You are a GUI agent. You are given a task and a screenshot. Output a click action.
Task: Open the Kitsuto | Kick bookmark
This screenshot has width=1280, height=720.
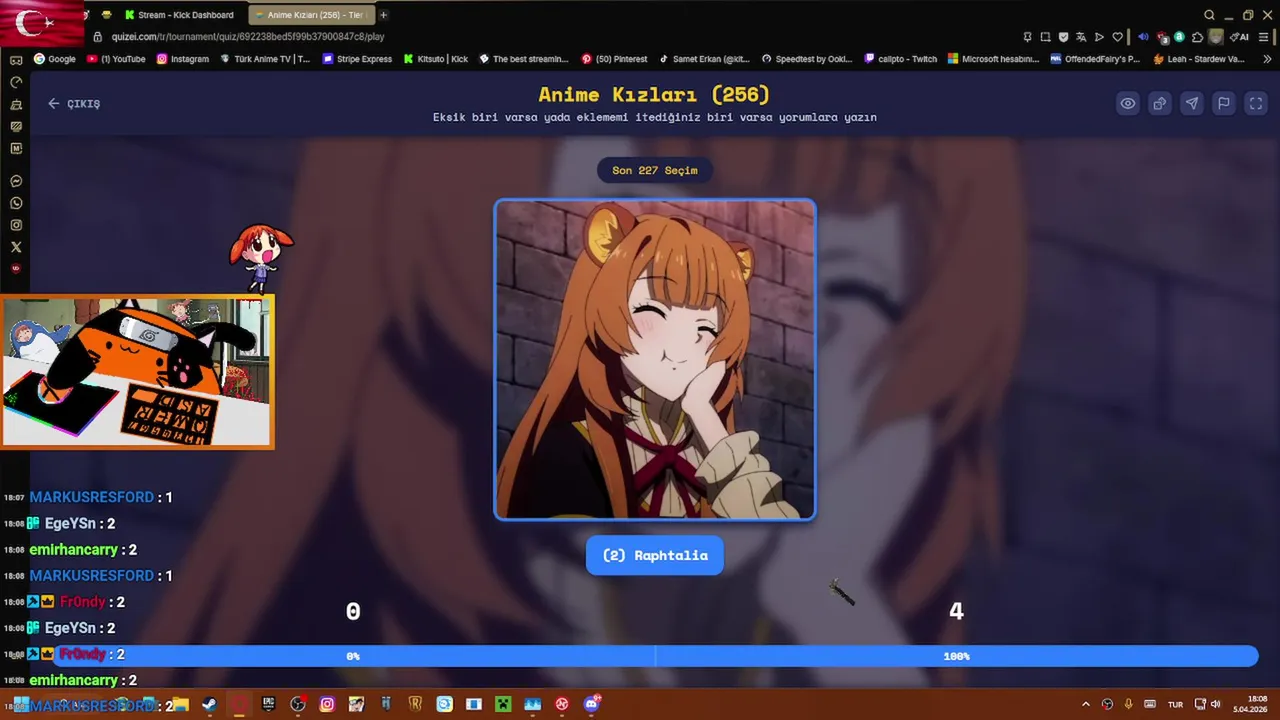(436, 59)
